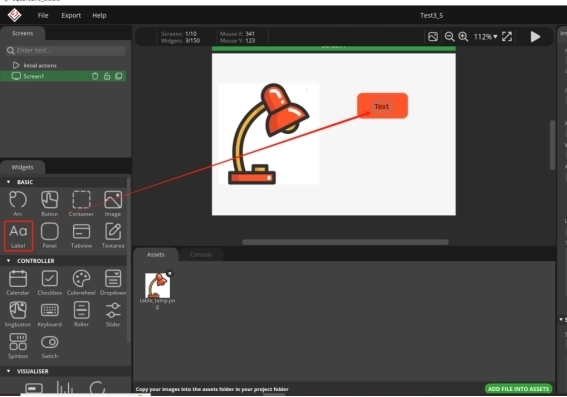Click the ADD FILE INTO ASSETS button
The image size is (567, 397).
518,389
